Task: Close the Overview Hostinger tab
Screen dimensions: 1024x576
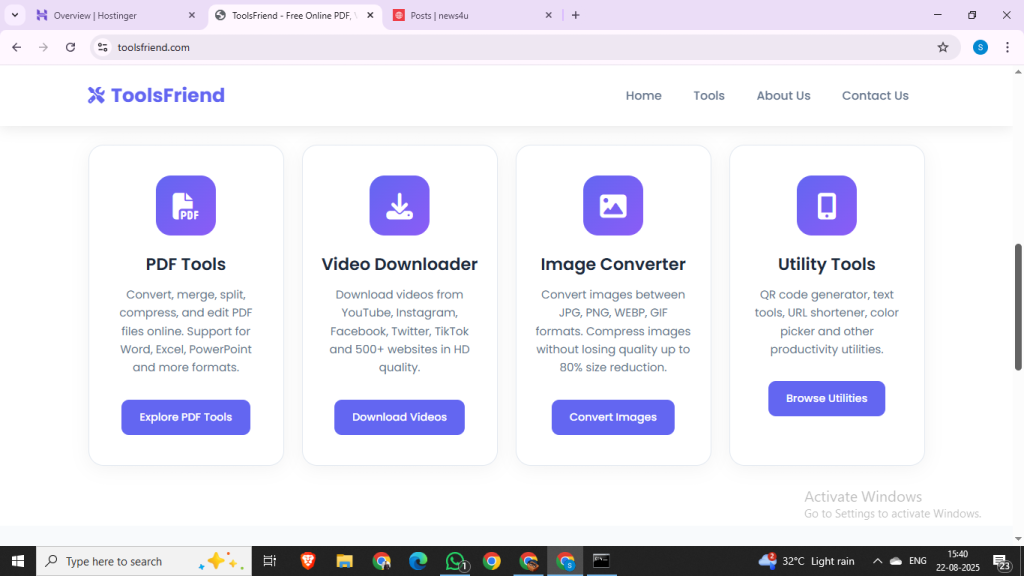Action: [x=191, y=15]
